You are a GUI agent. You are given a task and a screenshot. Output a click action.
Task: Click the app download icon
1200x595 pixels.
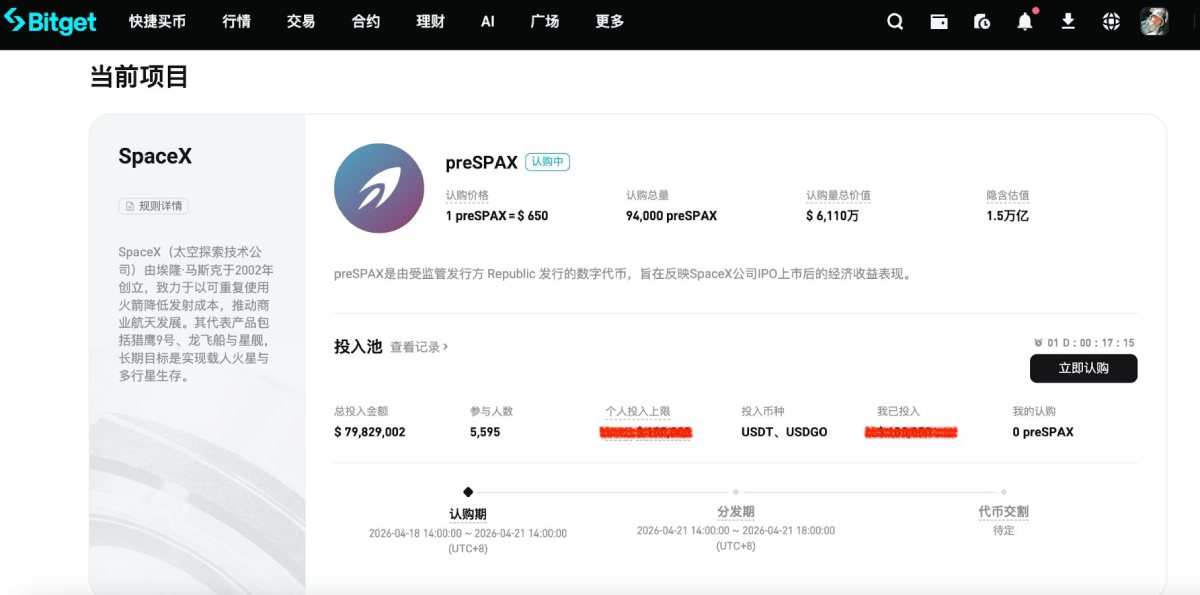click(x=1067, y=21)
